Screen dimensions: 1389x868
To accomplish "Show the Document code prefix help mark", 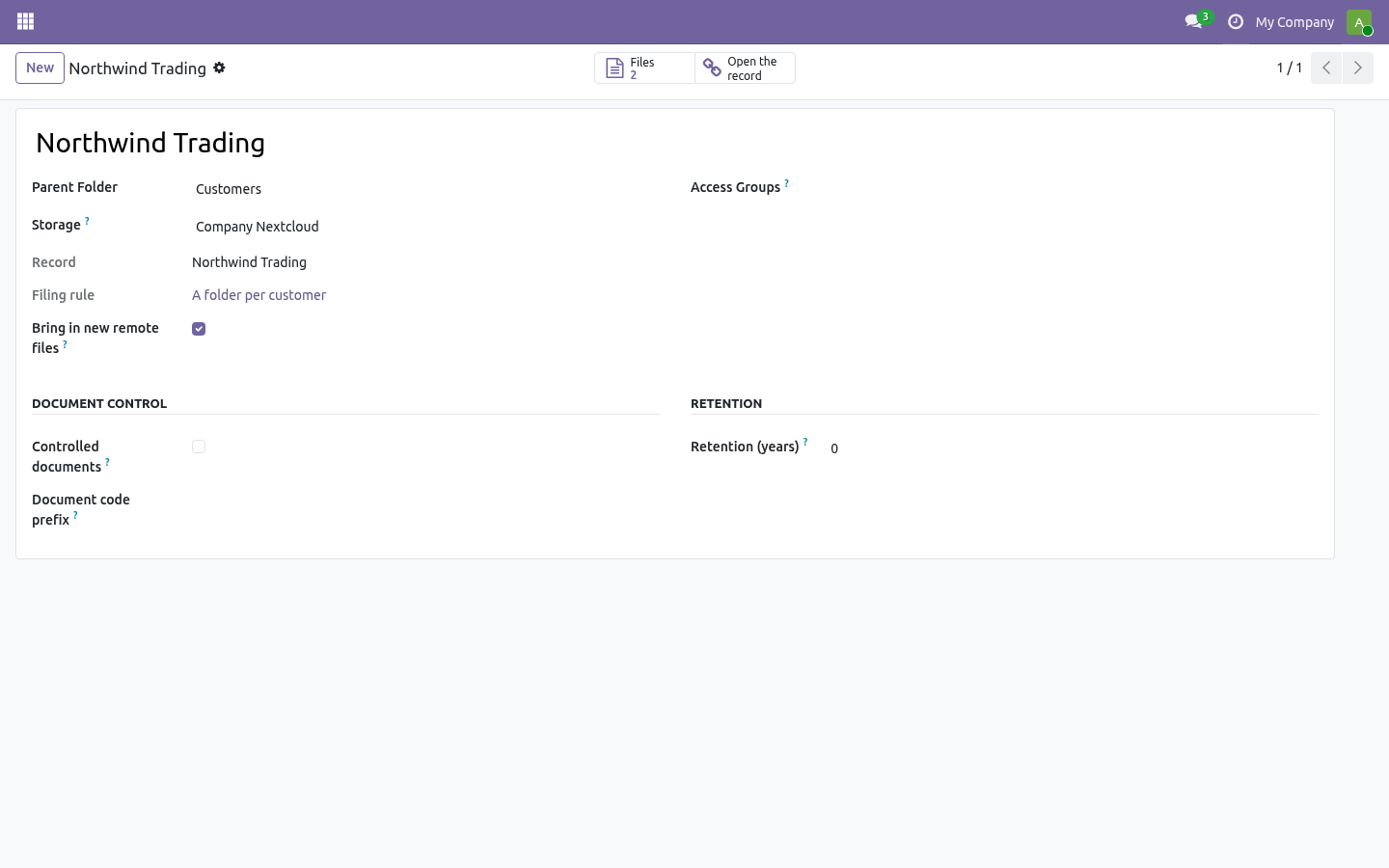I will coord(75,516).
